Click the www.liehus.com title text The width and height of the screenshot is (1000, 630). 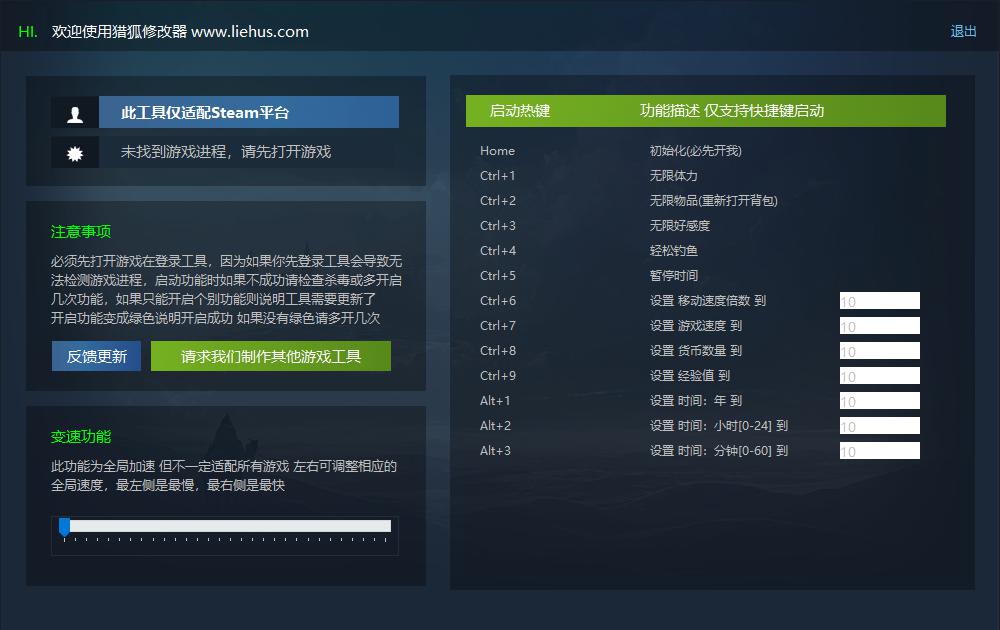pos(250,31)
